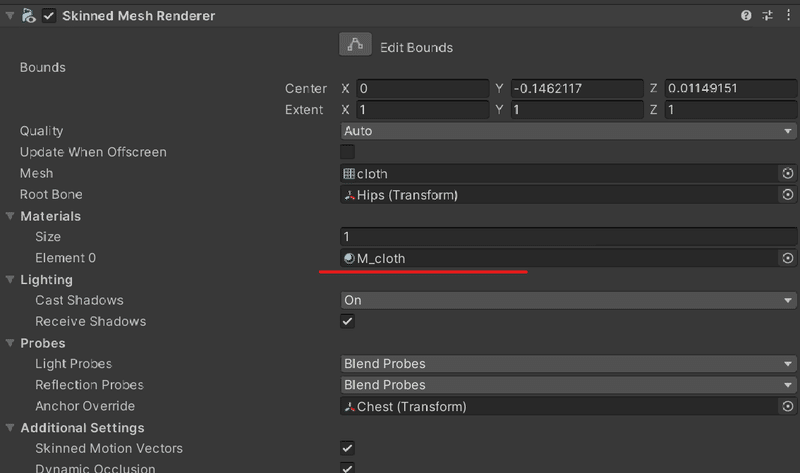The height and width of the screenshot is (473, 800).
Task: Click the M_cloth material field
Action: (x=560, y=258)
